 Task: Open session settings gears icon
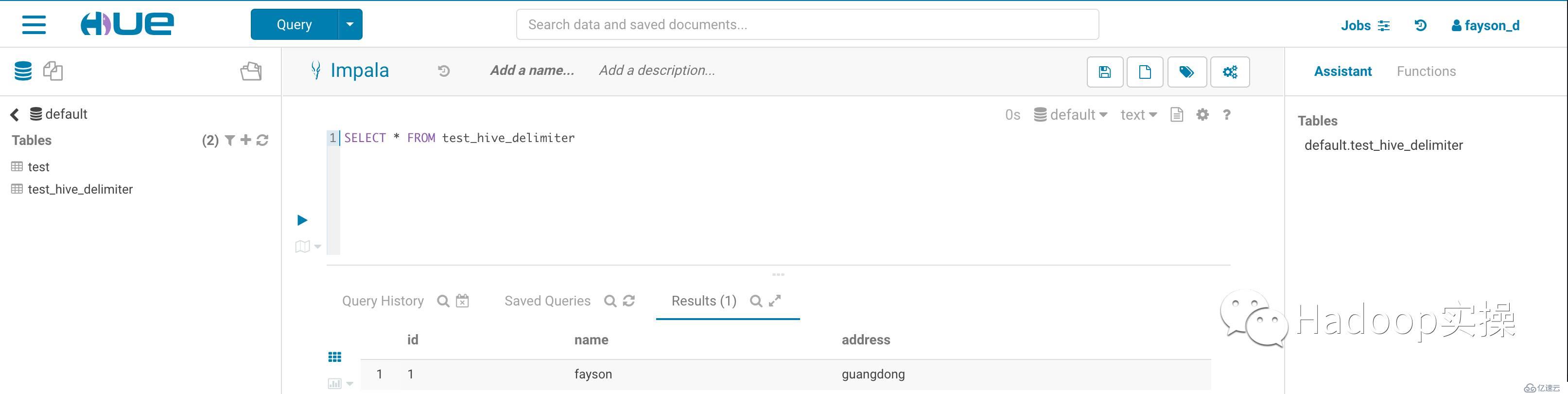(x=1230, y=72)
